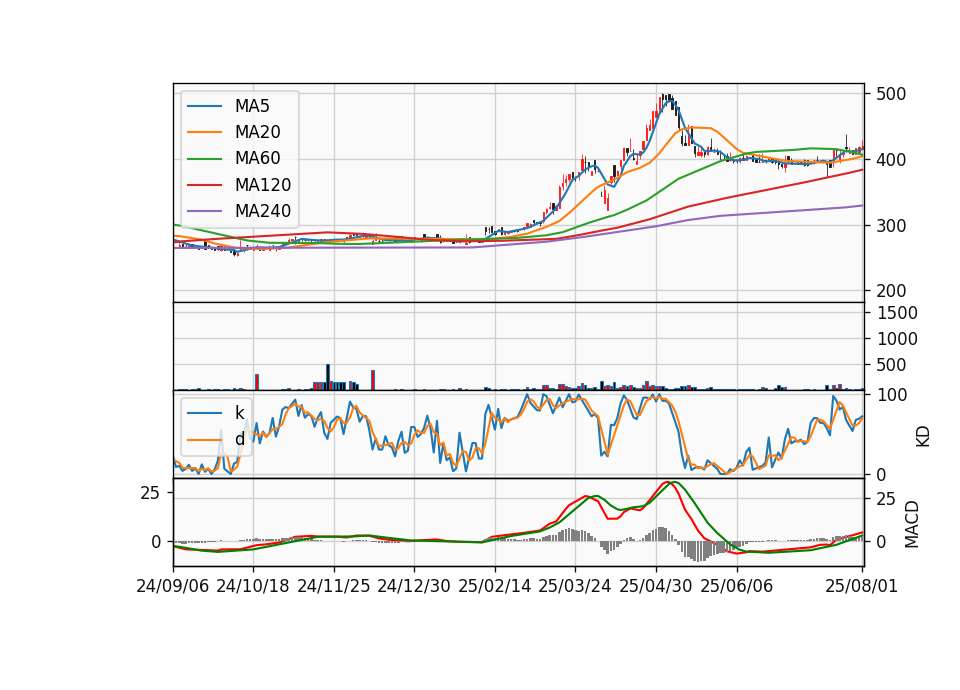Click the 100 tick on KD axis
Image resolution: width=960 pixels, height=690 pixels.
pos(892,395)
